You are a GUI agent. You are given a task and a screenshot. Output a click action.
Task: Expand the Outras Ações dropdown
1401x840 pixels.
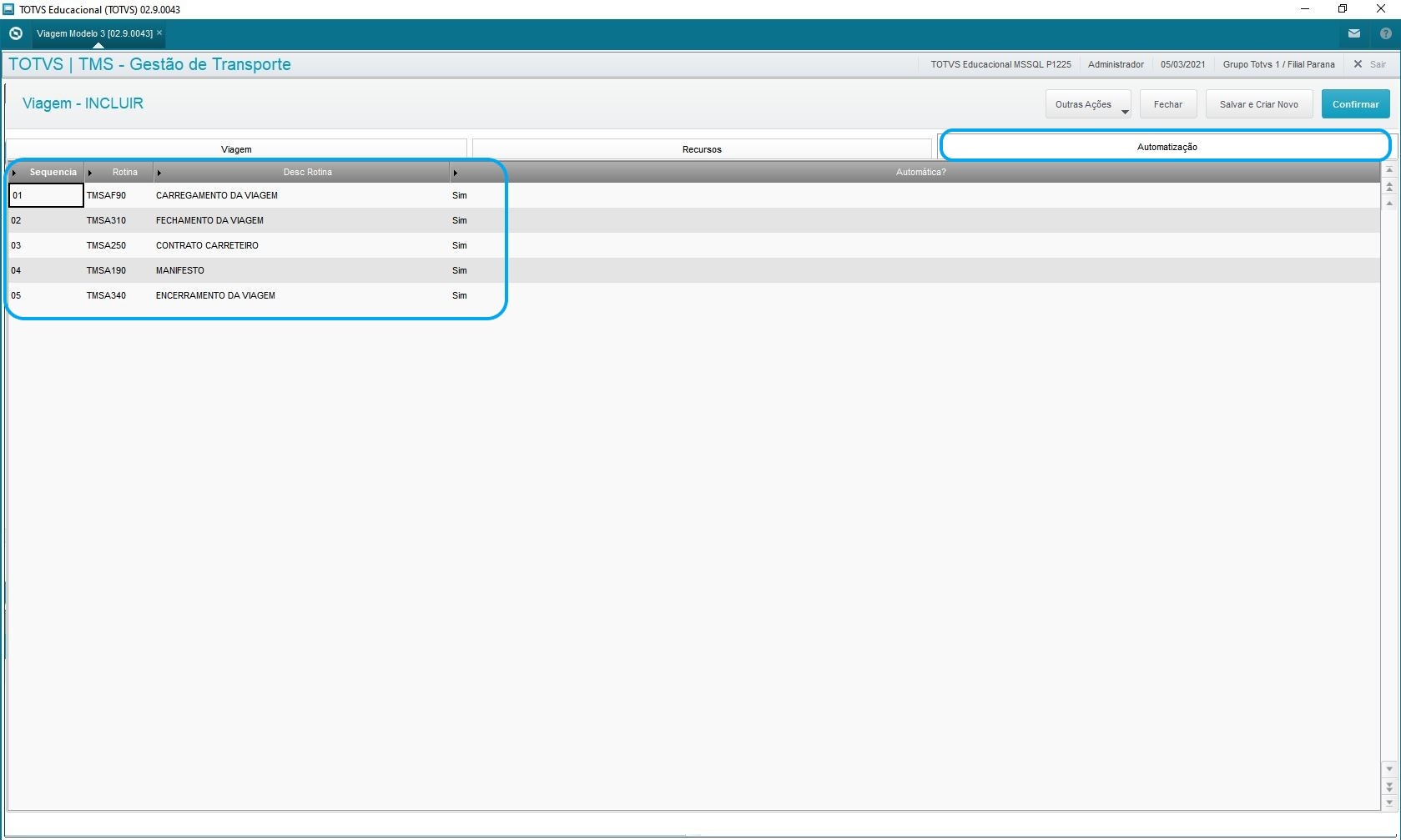(x=1125, y=112)
